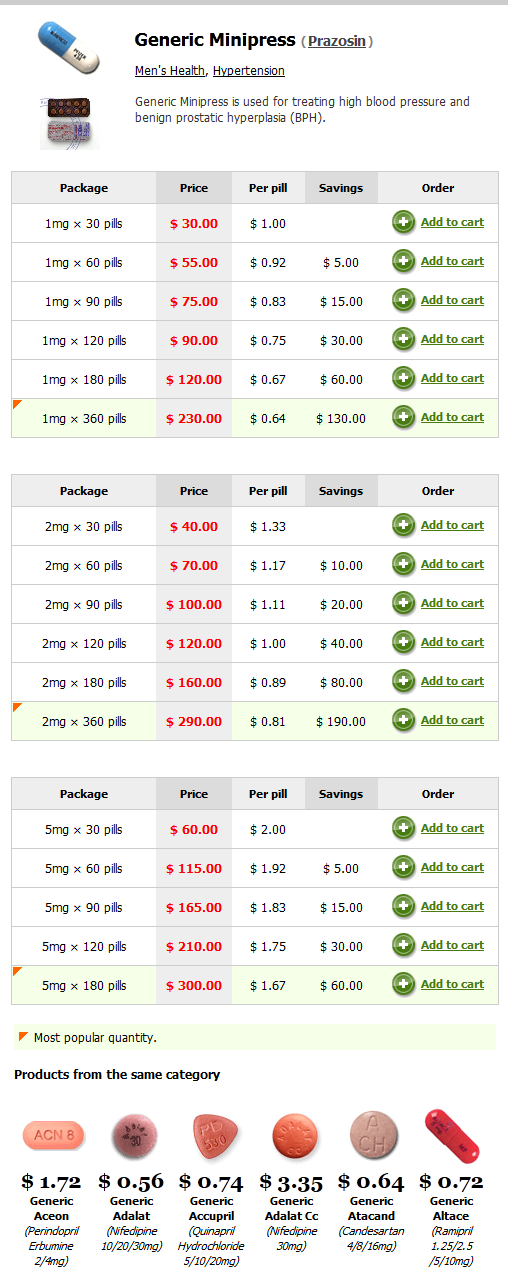Click the green plus icon for 1mg × 360 pills

pyautogui.click(x=404, y=418)
